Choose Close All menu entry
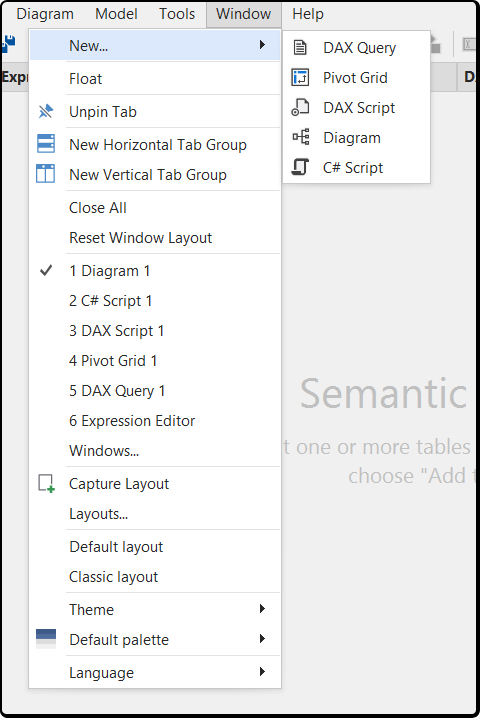This screenshot has width=480, height=718. coord(155,208)
